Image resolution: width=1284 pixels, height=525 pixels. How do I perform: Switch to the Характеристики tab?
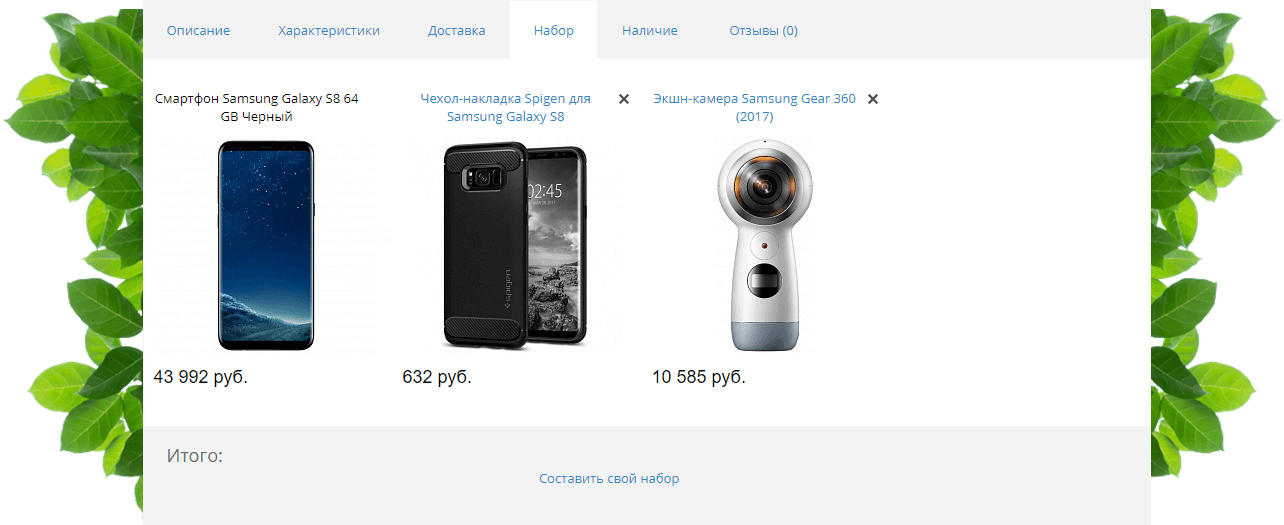pos(329,31)
